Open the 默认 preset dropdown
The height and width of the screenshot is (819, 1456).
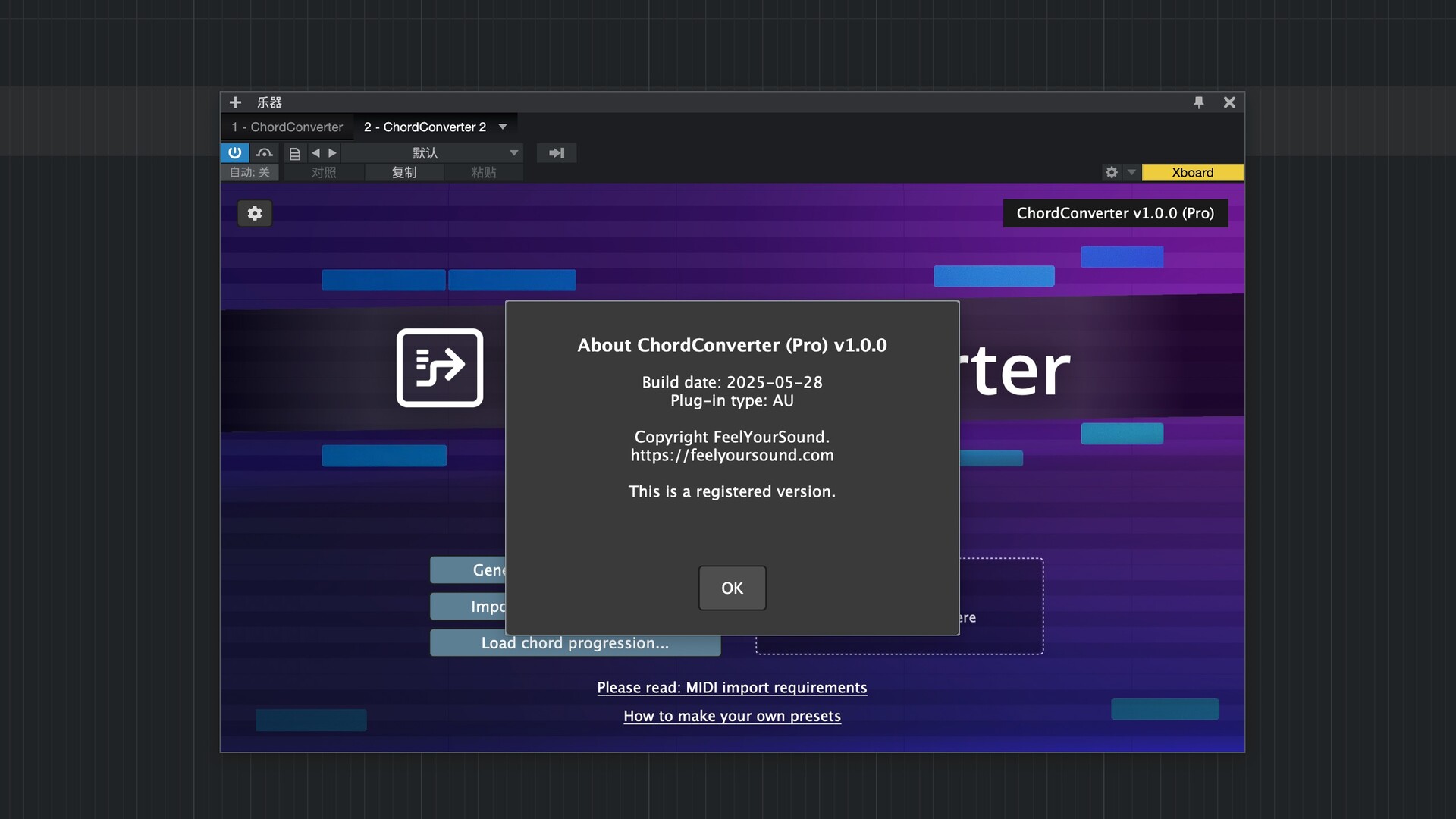(431, 153)
